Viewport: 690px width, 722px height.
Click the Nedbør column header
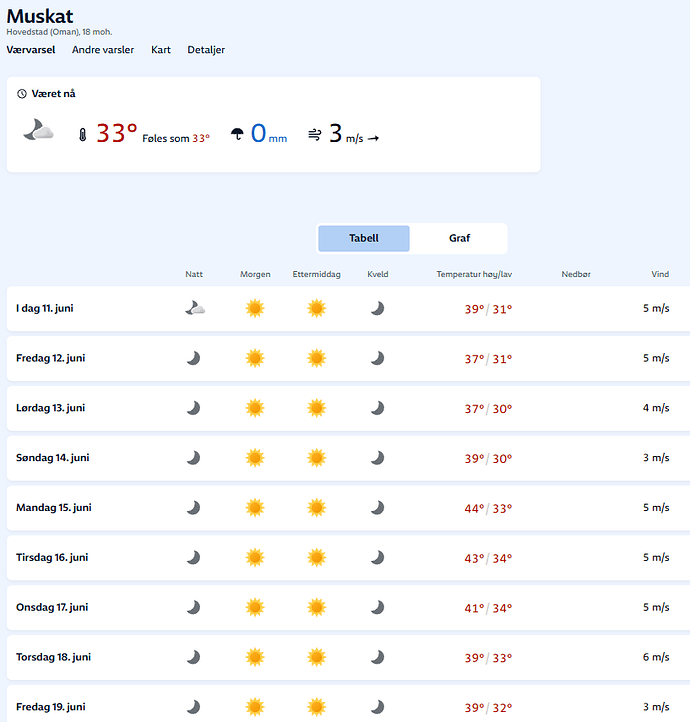(x=576, y=274)
